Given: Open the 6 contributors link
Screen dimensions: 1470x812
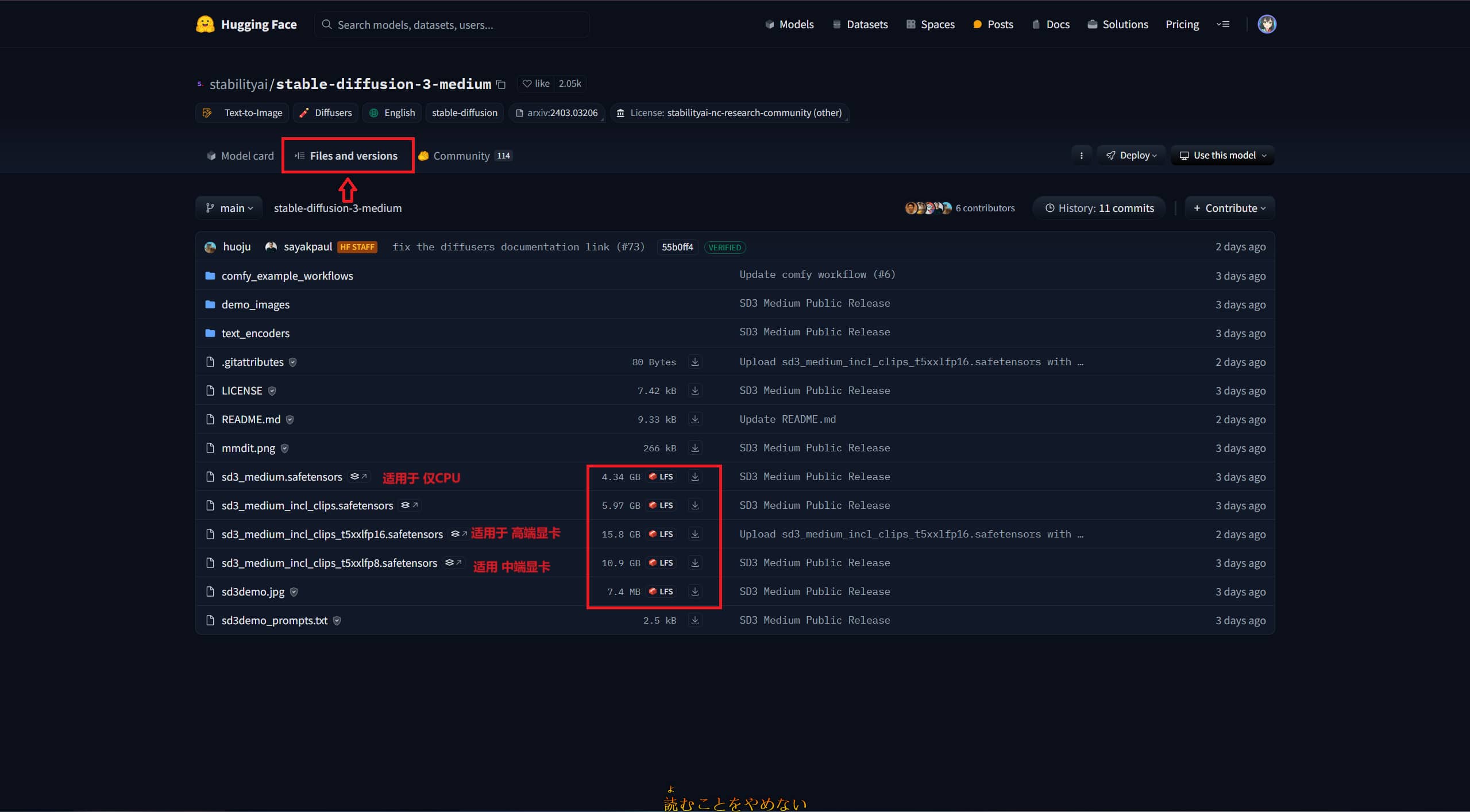Looking at the screenshot, I should [x=985, y=208].
